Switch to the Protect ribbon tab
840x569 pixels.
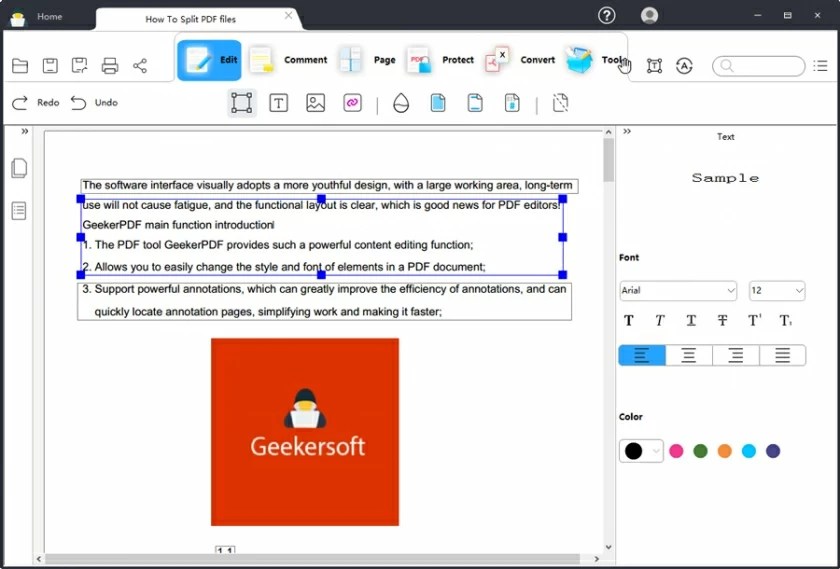pos(440,60)
